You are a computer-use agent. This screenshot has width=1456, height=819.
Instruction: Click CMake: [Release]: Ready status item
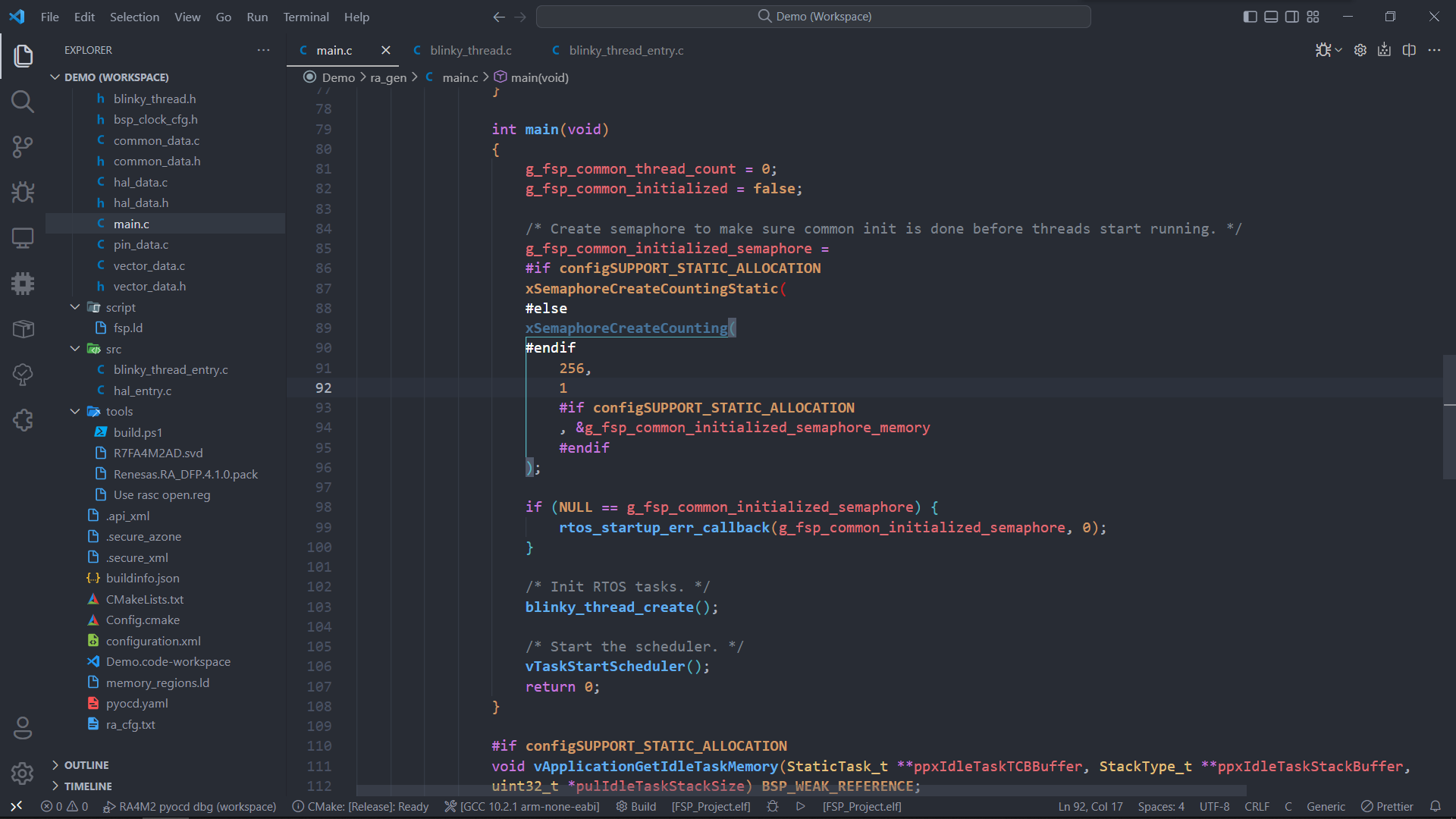tap(360, 806)
